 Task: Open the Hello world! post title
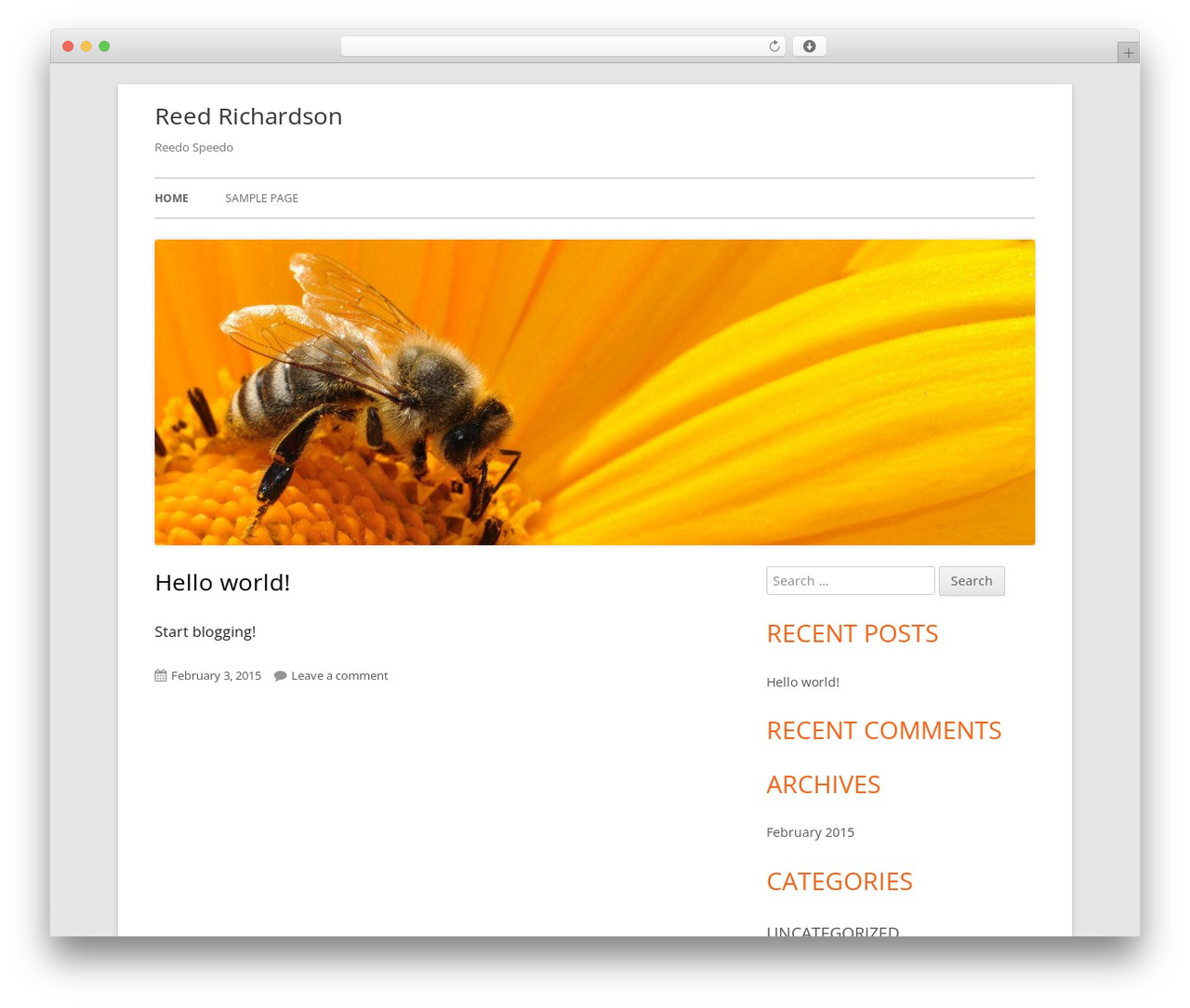click(222, 582)
